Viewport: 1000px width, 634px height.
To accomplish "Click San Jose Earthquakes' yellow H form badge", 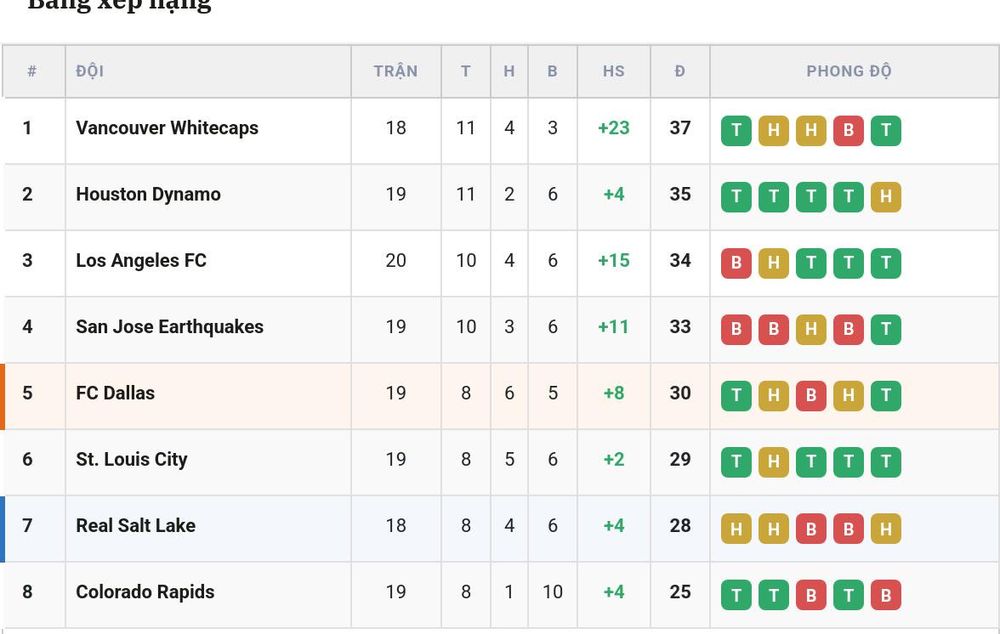I will click(811, 330).
